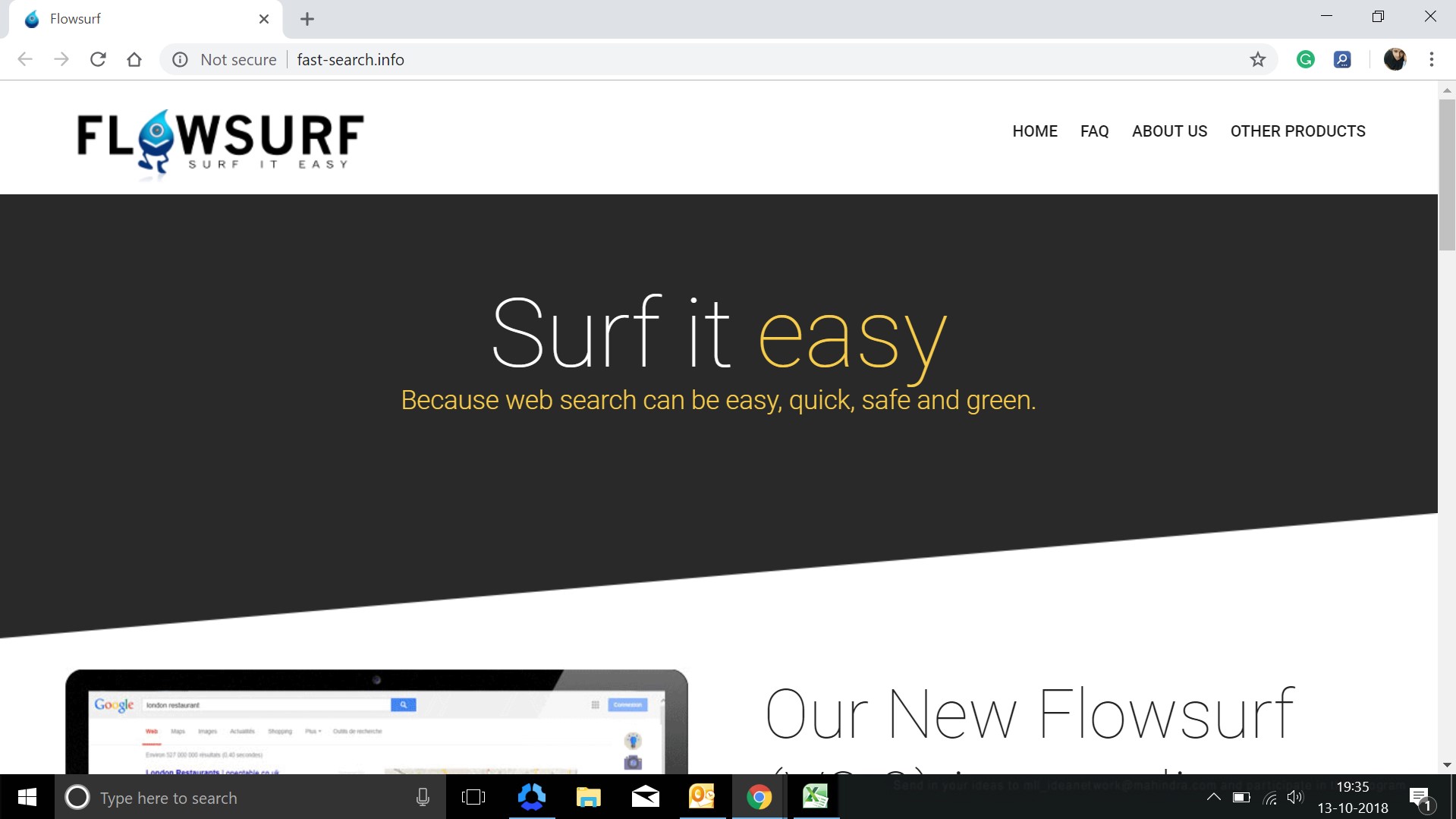Open Chrome's three-dot menu
The width and height of the screenshot is (1456, 819).
coord(1432,59)
